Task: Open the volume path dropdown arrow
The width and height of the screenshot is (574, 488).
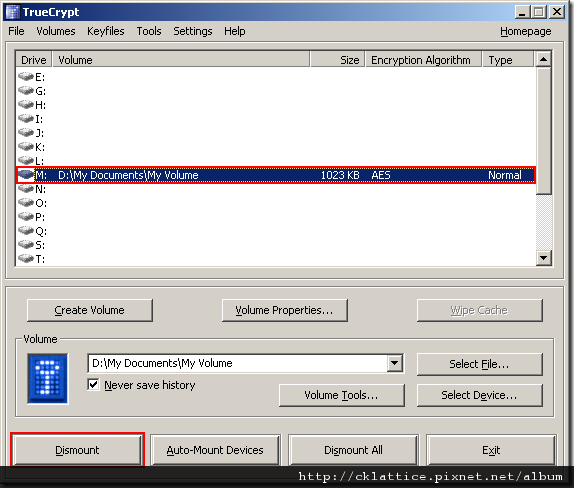Action: coord(395,363)
